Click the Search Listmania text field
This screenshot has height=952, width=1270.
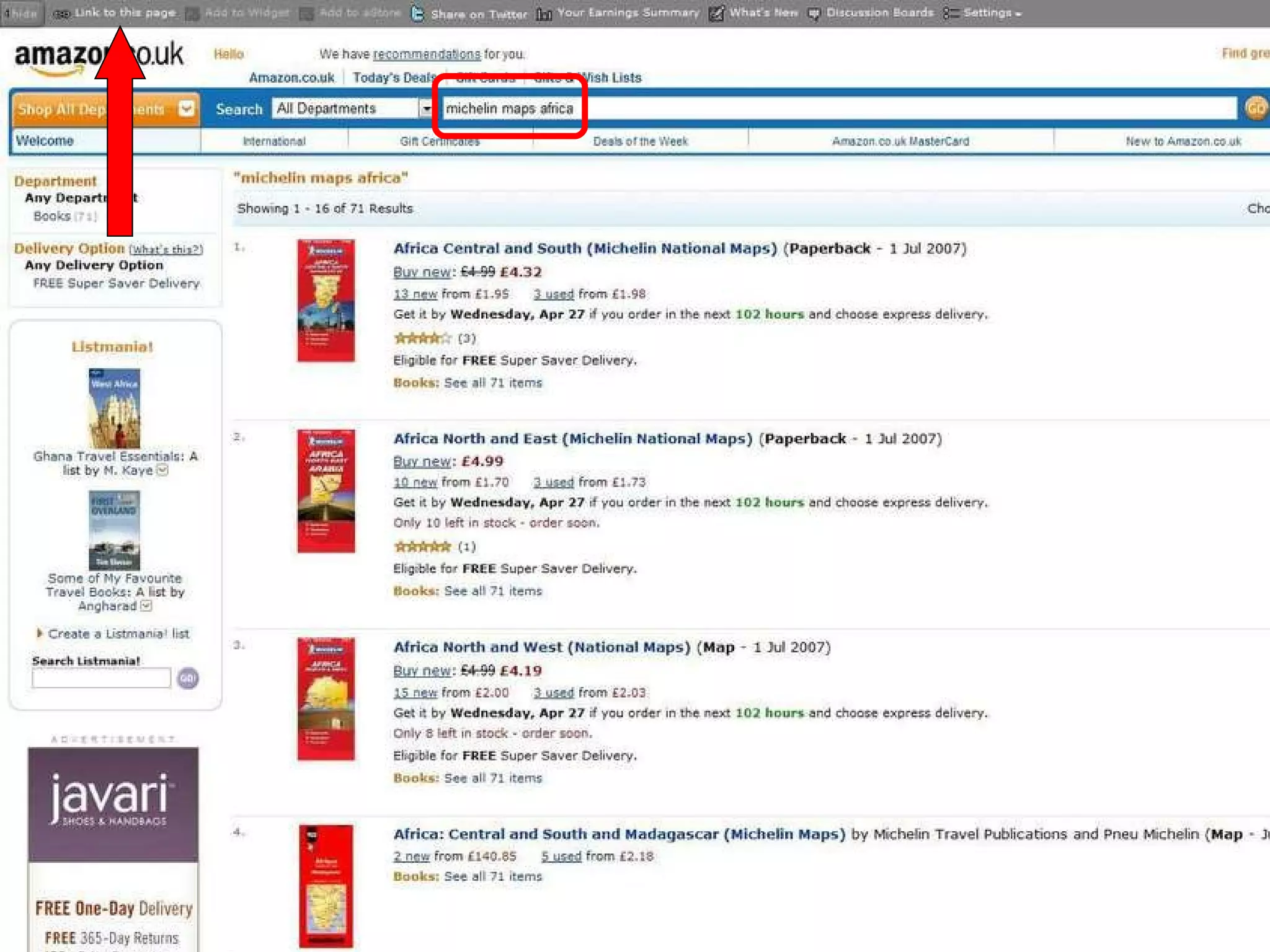tap(101, 678)
